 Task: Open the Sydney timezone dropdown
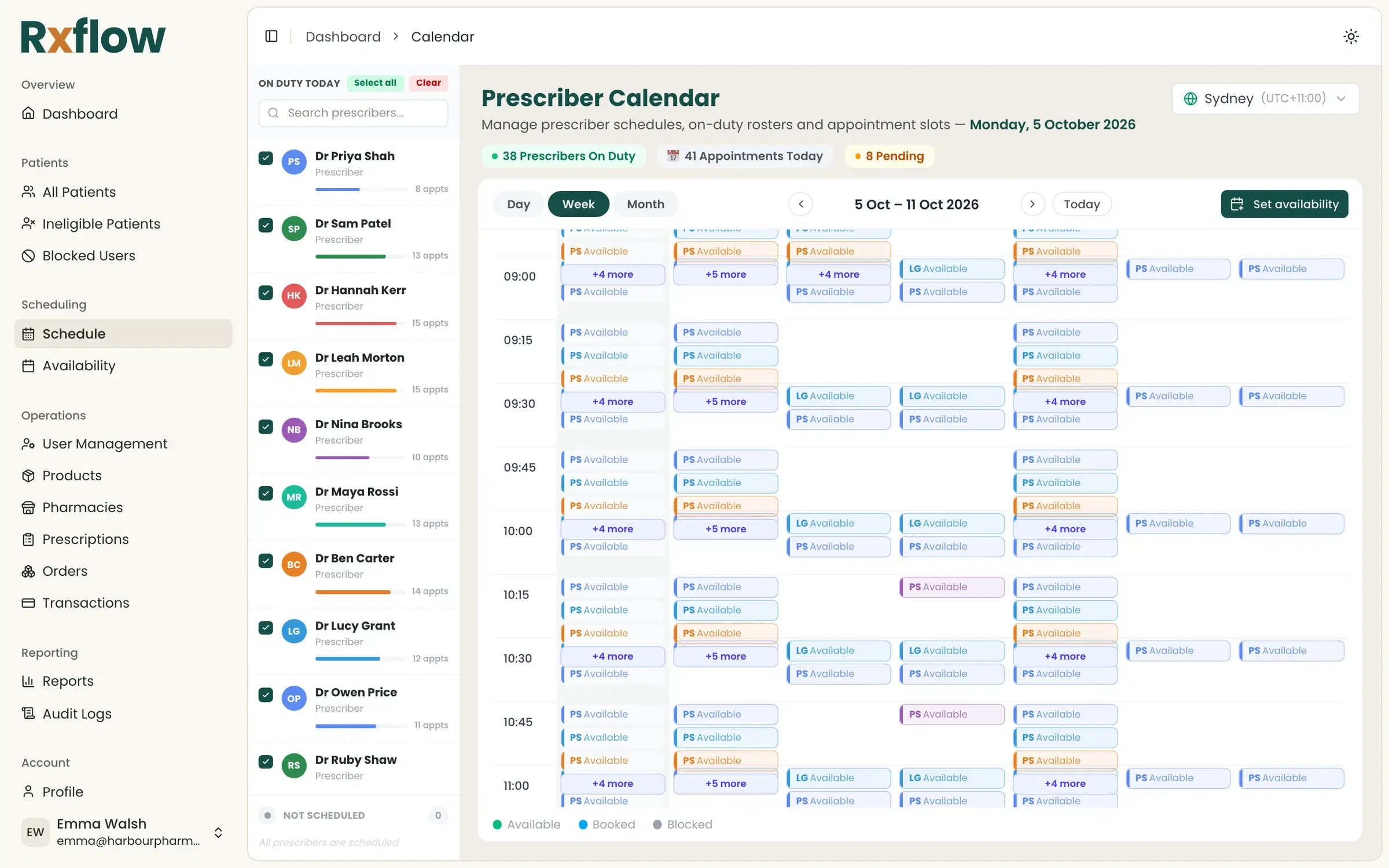(x=1265, y=98)
